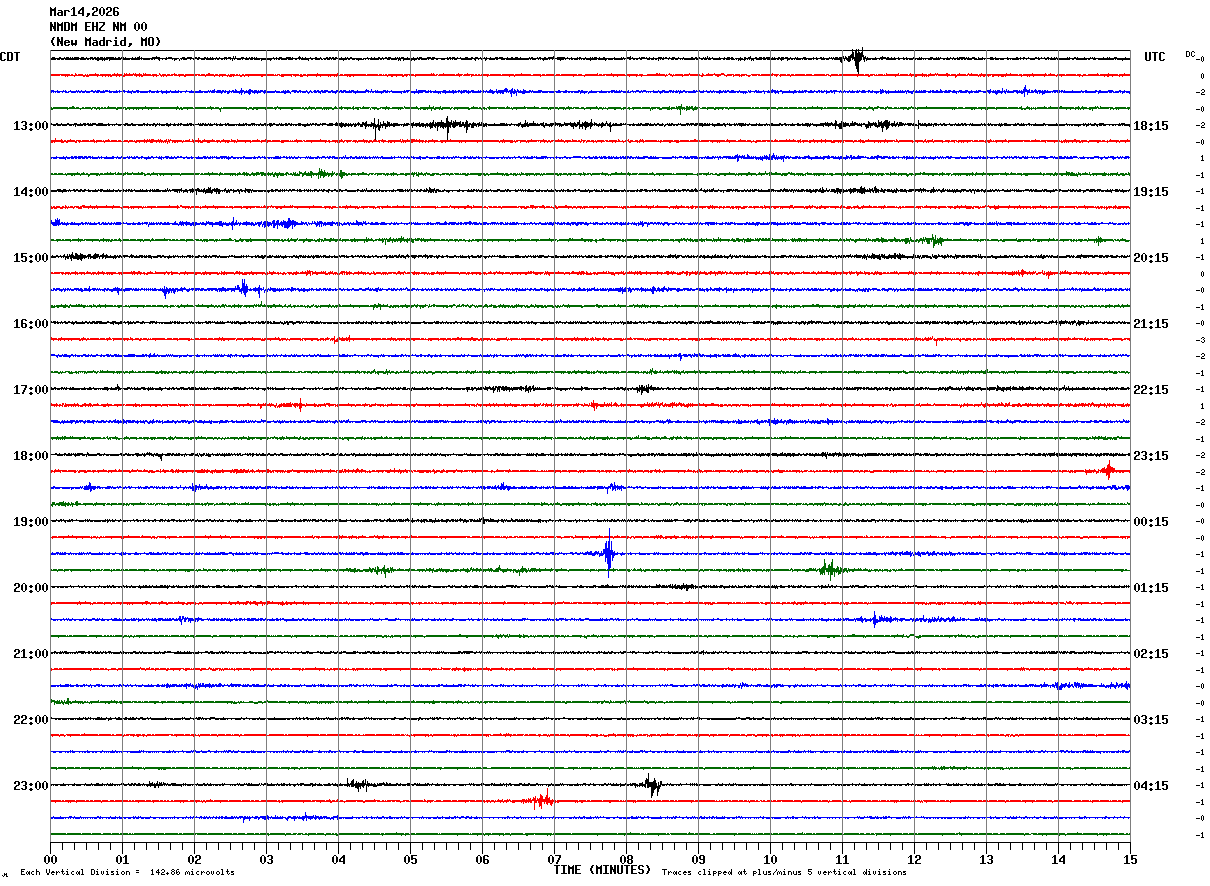Image resolution: width=1210 pixels, height=886 pixels.
Task: Click the NMDM EHZ NM 00 station label
Action: click(x=98, y=27)
